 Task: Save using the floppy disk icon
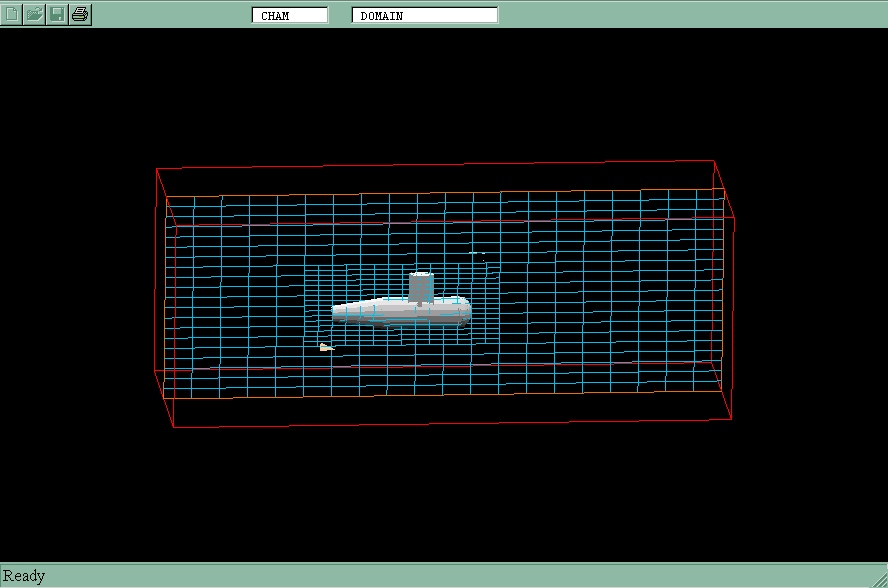pyautogui.click(x=58, y=14)
